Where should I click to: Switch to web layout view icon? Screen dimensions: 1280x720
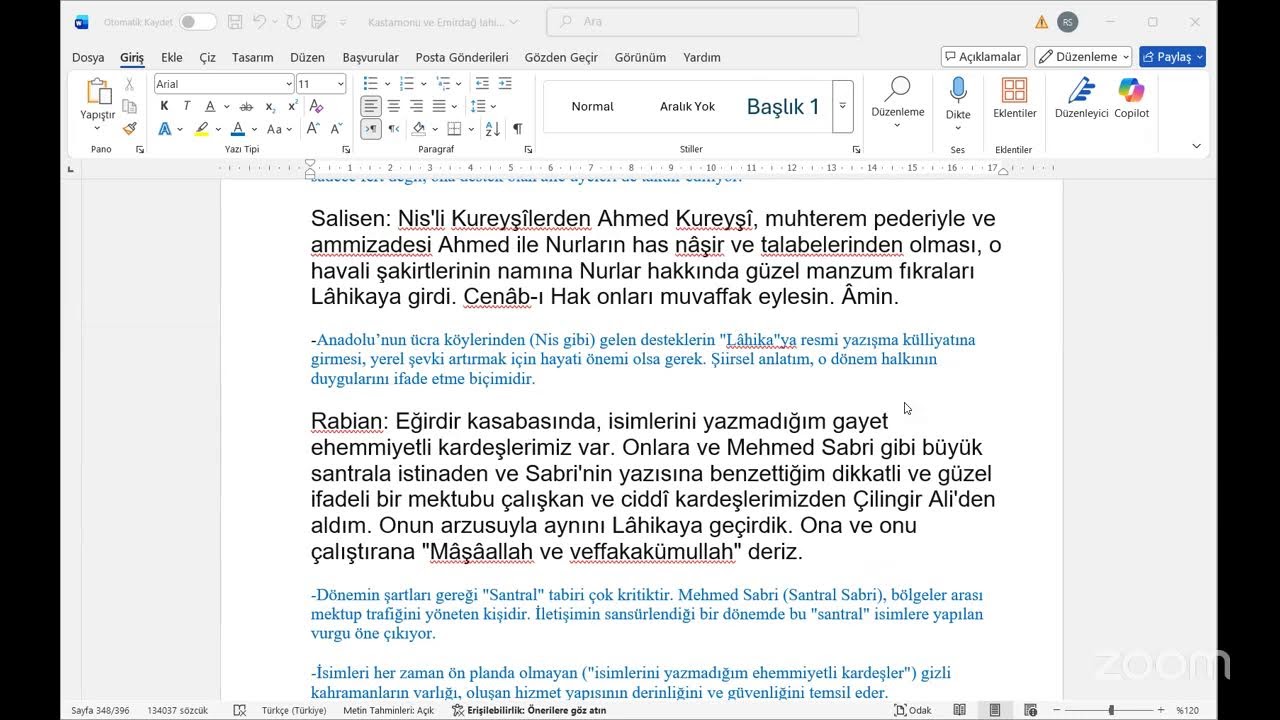tap(1029, 710)
